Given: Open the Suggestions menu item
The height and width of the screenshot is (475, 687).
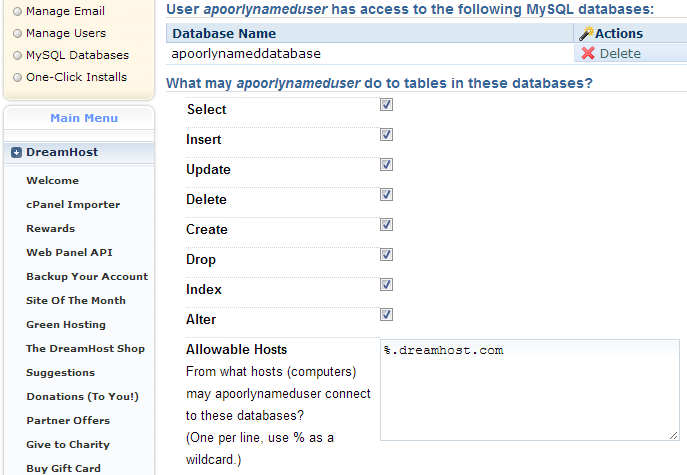Looking at the screenshot, I should (x=60, y=372).
